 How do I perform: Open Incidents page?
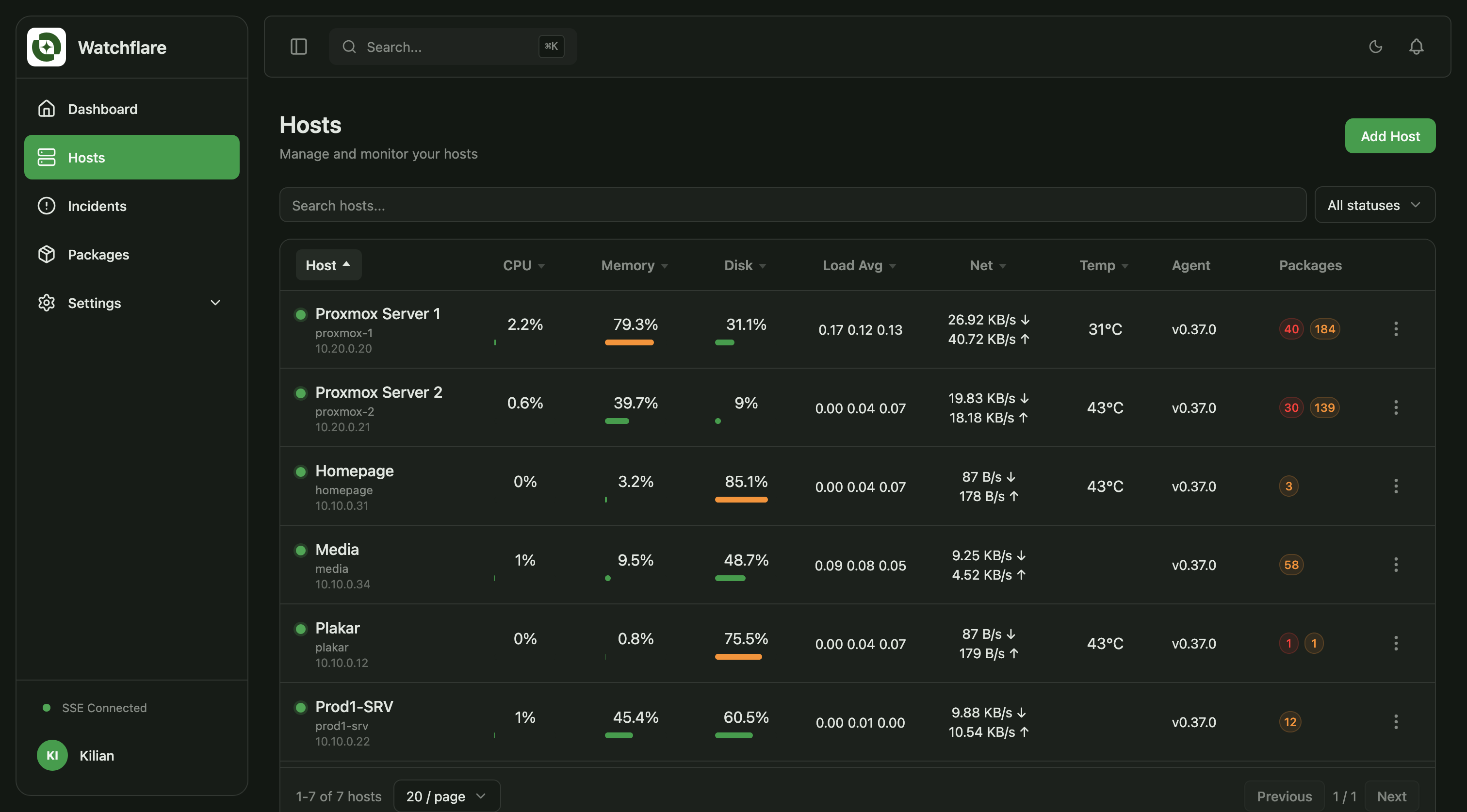(131, 206)
